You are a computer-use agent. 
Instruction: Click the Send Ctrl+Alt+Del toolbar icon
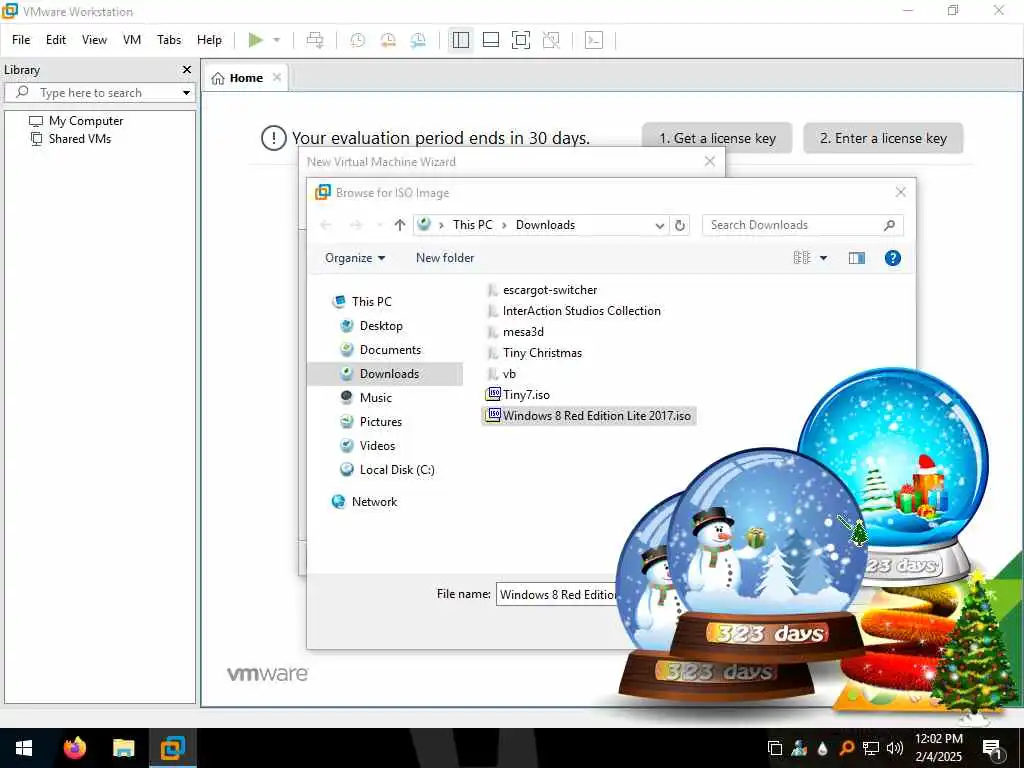point(315,40)
